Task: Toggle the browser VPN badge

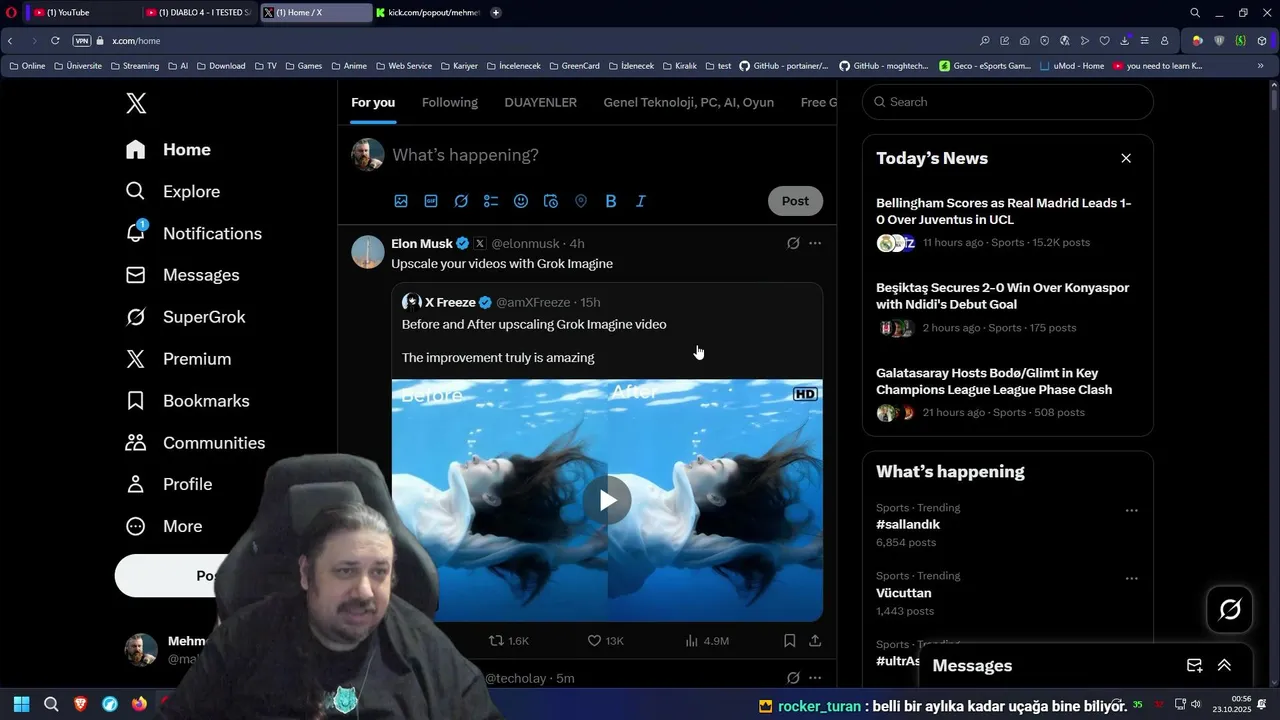Action: tap(82, 40)
